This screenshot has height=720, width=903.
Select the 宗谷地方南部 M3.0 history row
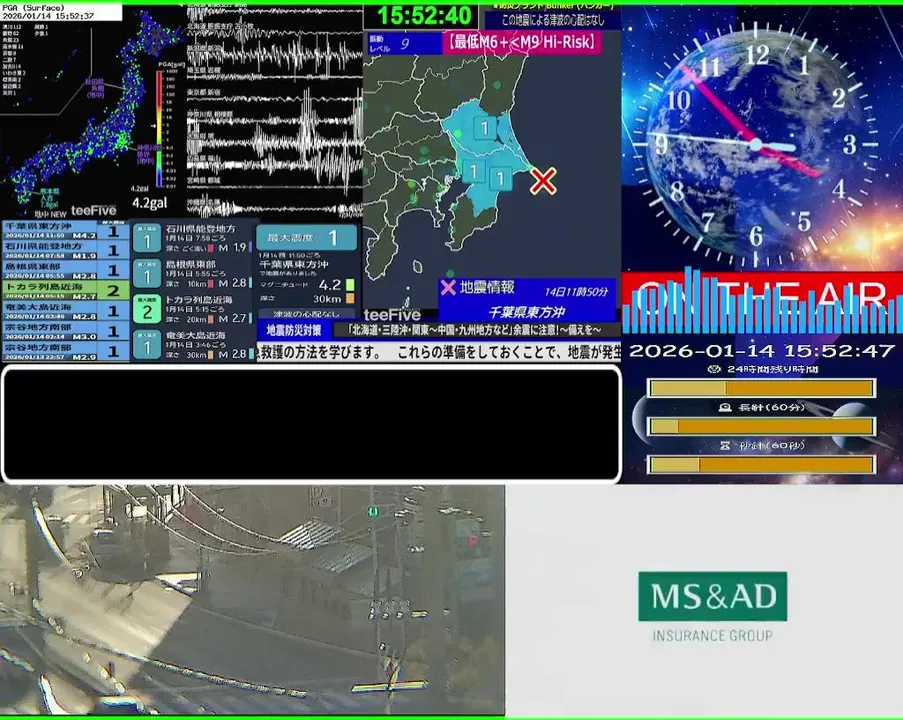65,331
